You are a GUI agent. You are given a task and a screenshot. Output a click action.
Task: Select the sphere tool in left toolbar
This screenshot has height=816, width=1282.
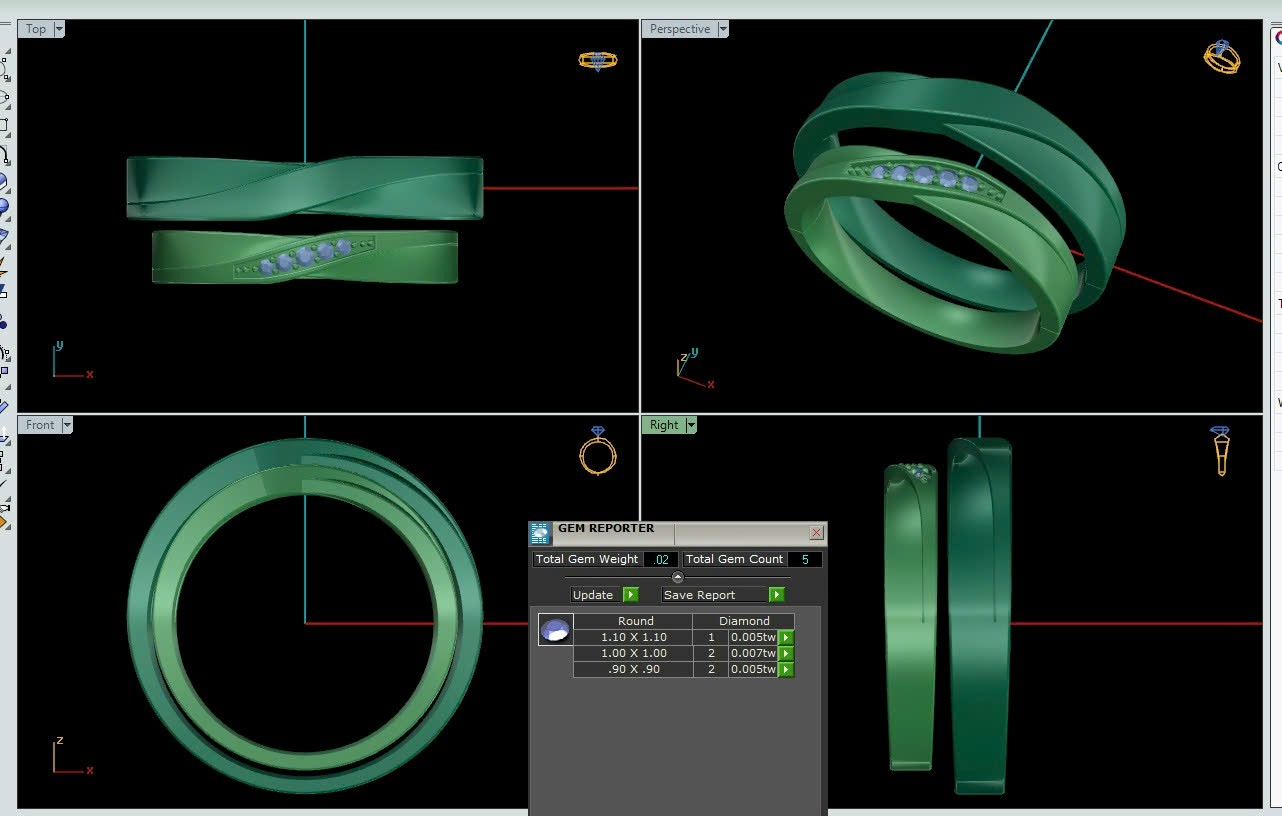[3, 206]
